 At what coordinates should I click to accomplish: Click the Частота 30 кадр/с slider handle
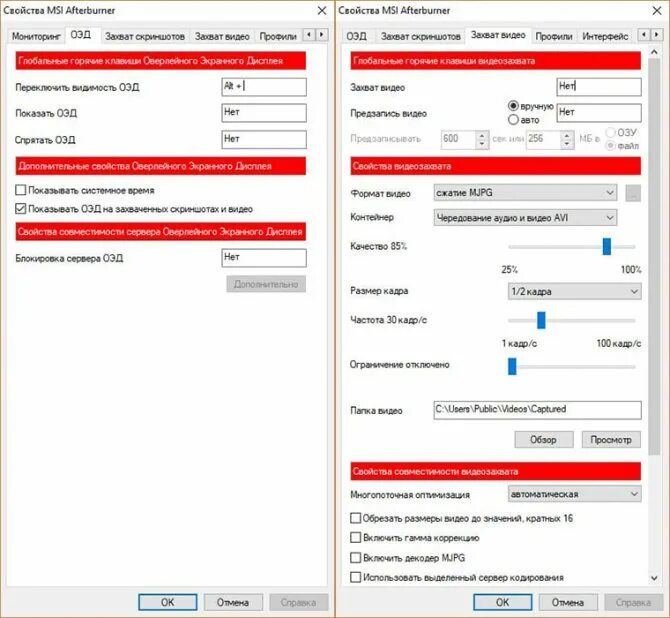point(541,320)
